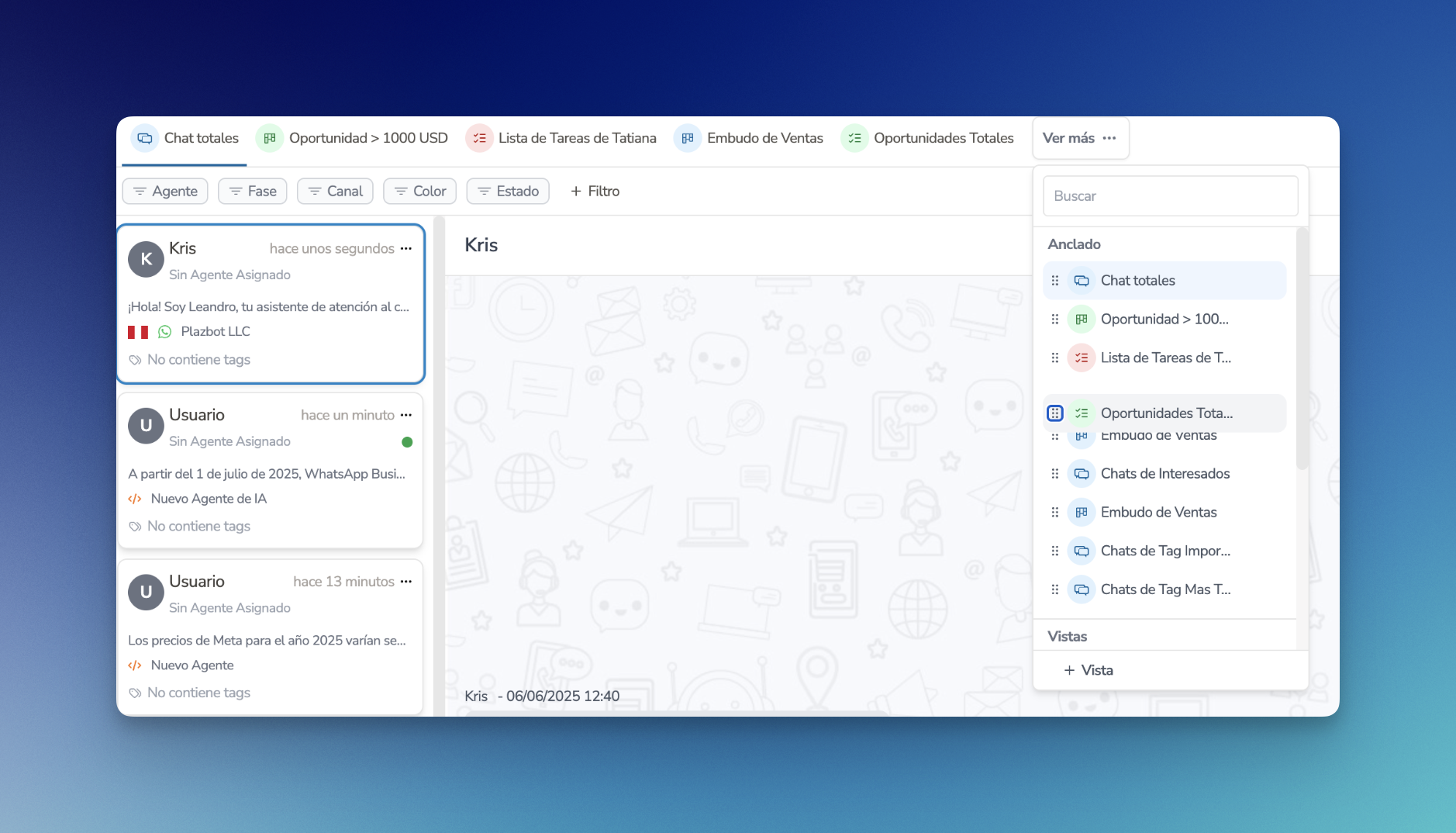
Task: Select Chat totales in the Anclado list
Action: tap(1164, 281)
